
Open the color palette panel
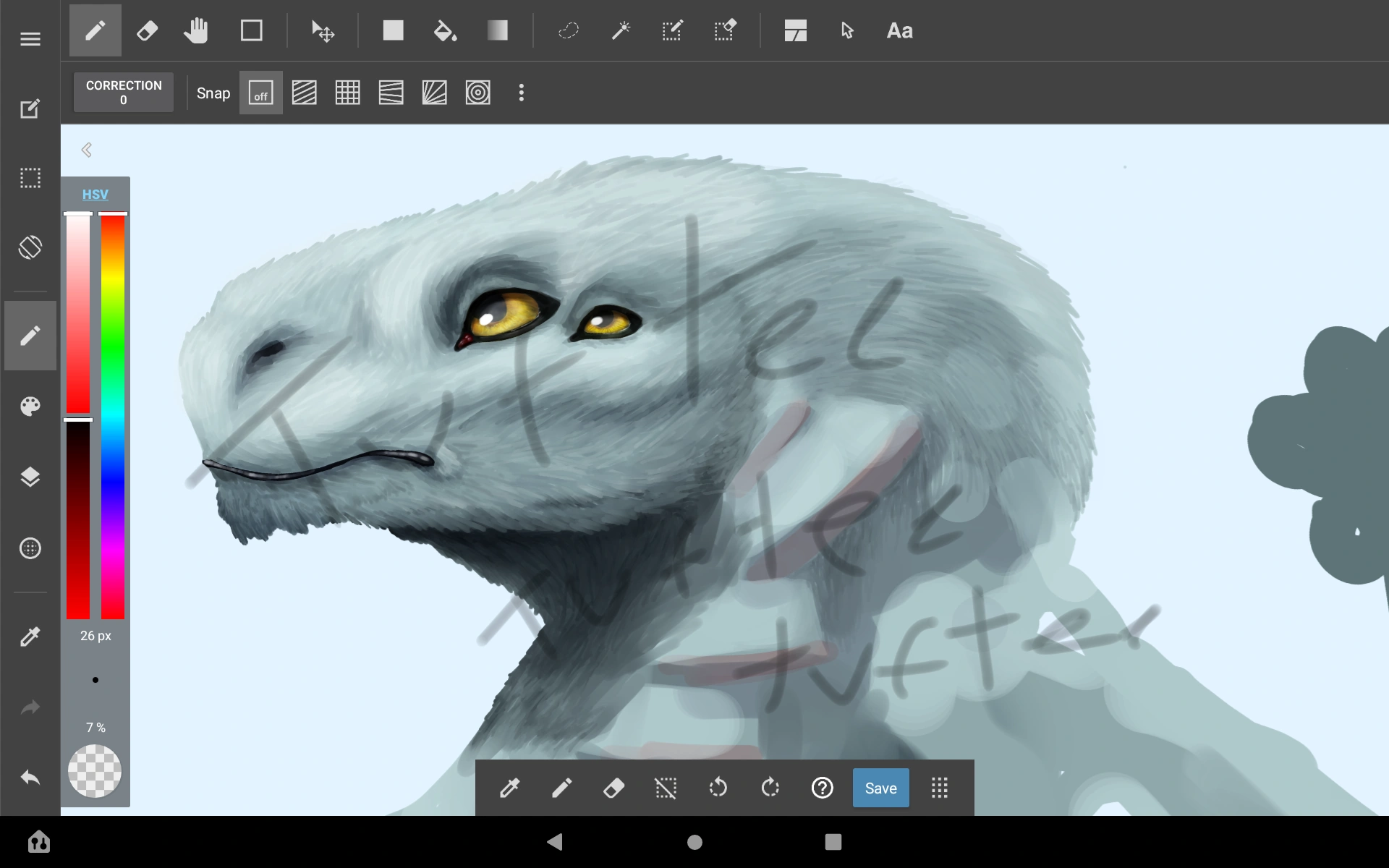point(30,406)
